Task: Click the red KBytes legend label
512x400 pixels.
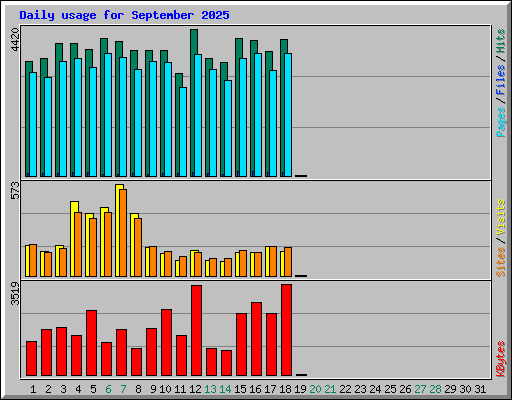Action: pos(501,359)
